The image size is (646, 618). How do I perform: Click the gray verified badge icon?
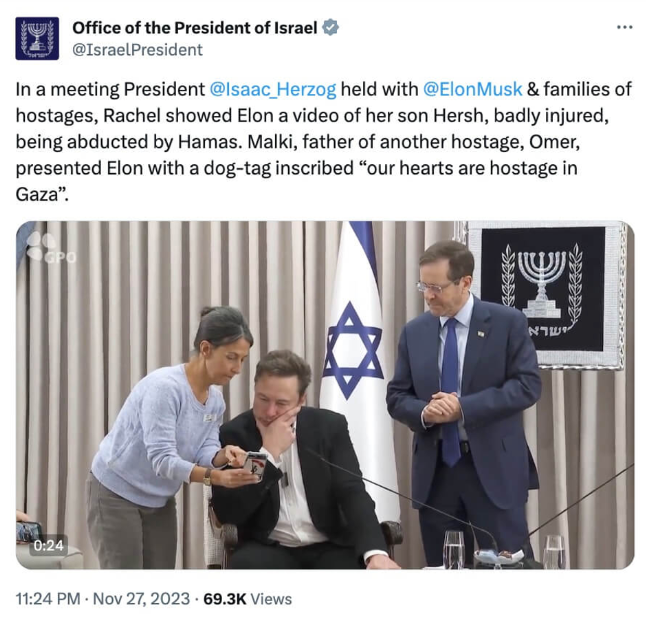point(331,28)
